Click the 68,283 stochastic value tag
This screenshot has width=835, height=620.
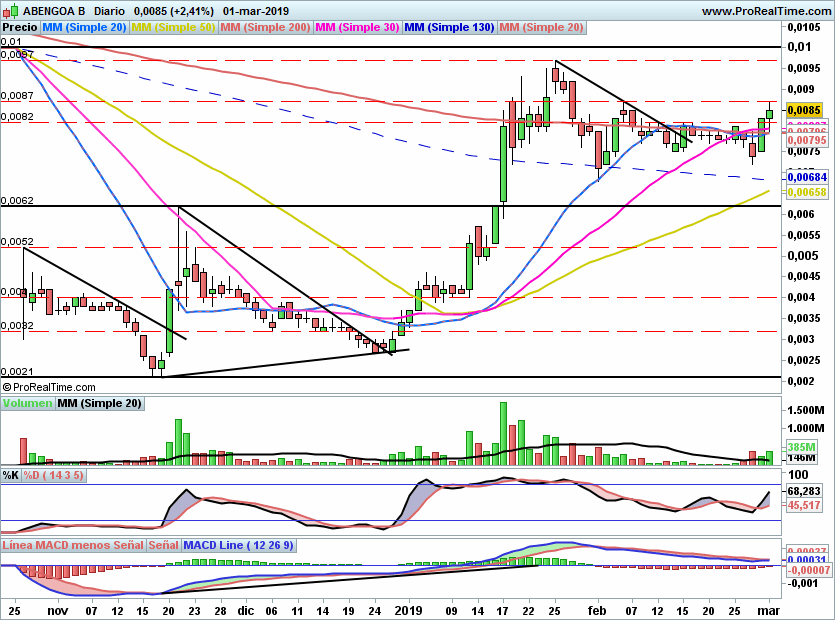(x=804, y=491)
